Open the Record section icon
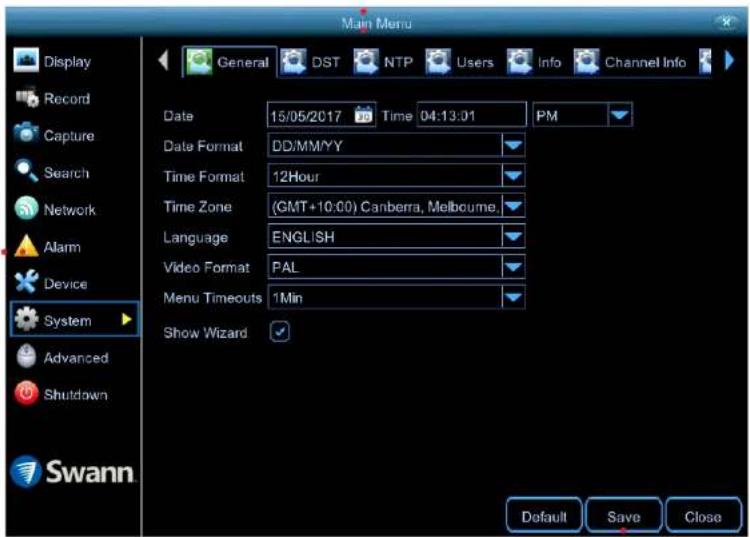 pos(27,98)
